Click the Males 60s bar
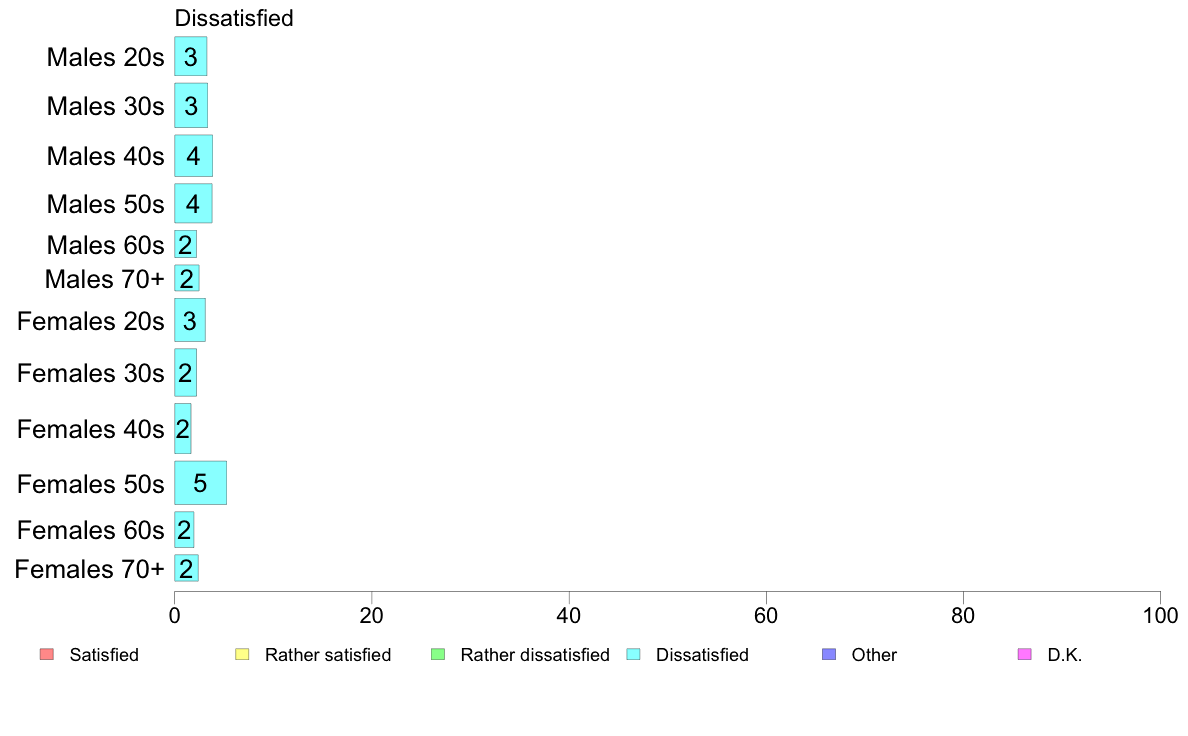 click(186, 244)
